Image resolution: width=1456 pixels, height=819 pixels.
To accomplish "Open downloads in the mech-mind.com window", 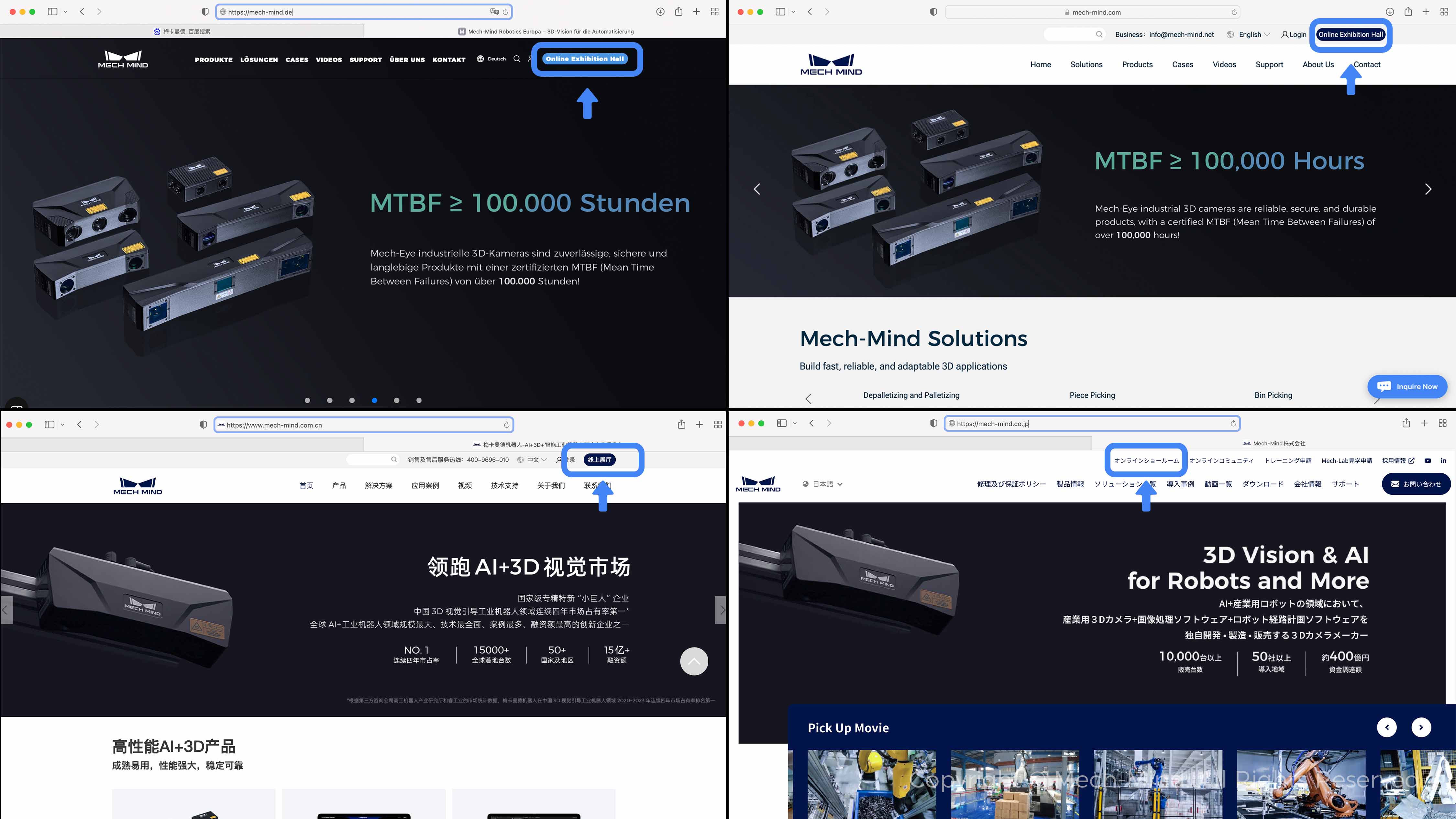I will (1390, 12).
